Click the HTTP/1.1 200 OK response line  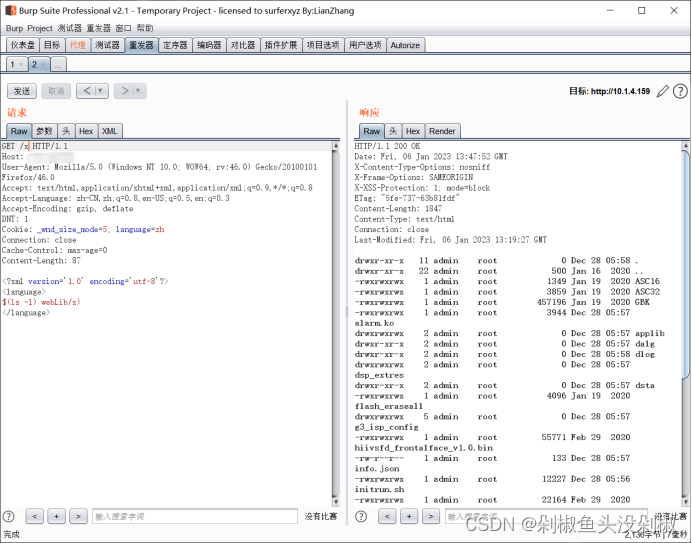point(387,146)
